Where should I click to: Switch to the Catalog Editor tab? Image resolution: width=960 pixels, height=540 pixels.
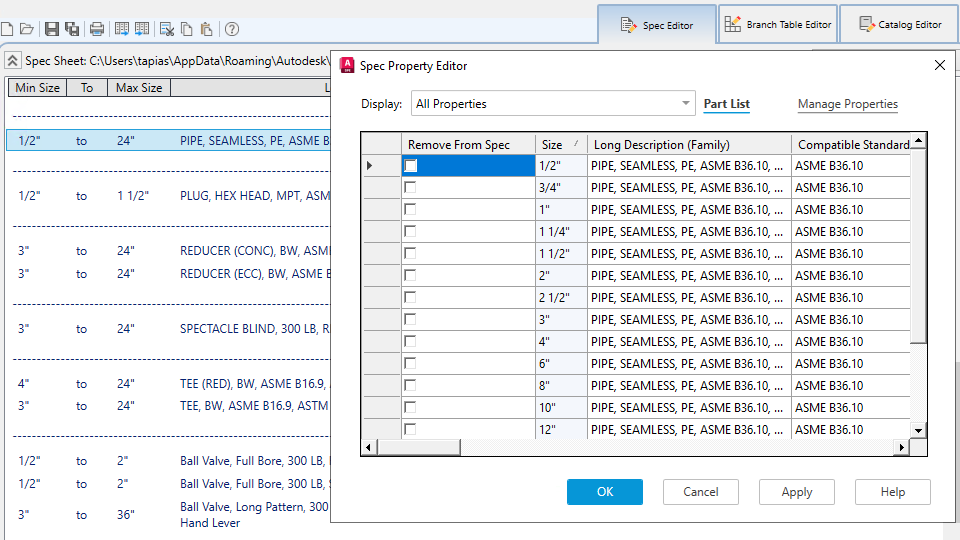[900, 24]
